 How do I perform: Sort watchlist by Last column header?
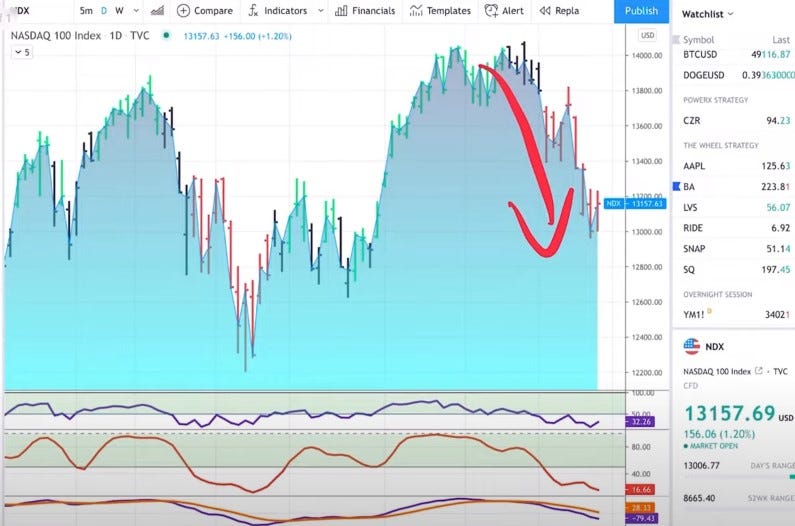coord(781,40)
